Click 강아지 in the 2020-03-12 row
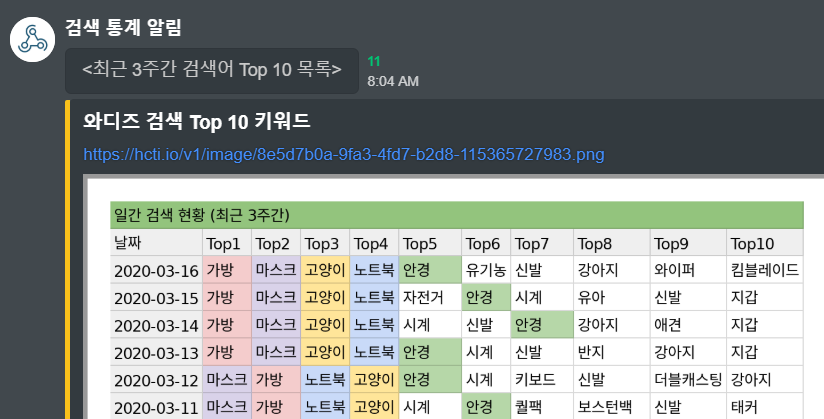The height and width of the screenshot is (419, 824). 765,380
